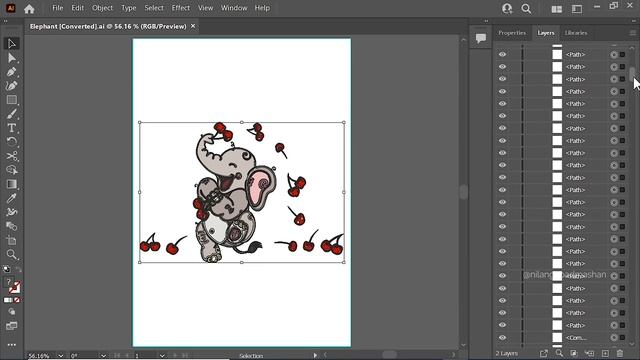The image size is (640, 360).
Task: Click Create New Layer plus icon
Action: coord(605,353)
